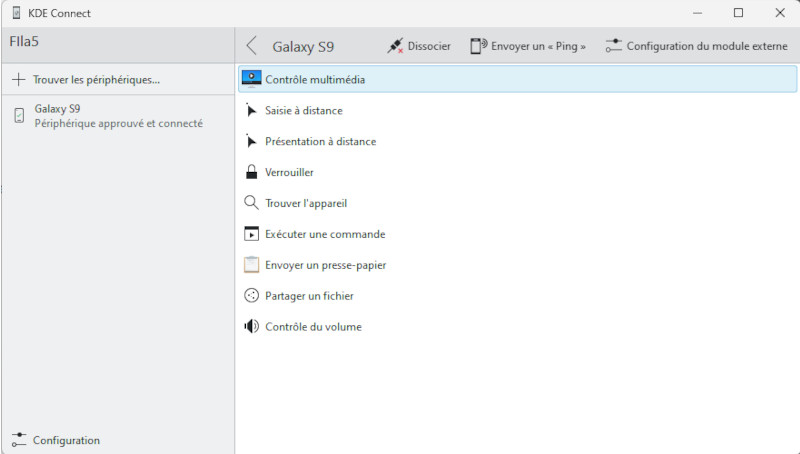800x454 pixels.
Task: Minimize the KDE Connect window
Action: point(697,13)
